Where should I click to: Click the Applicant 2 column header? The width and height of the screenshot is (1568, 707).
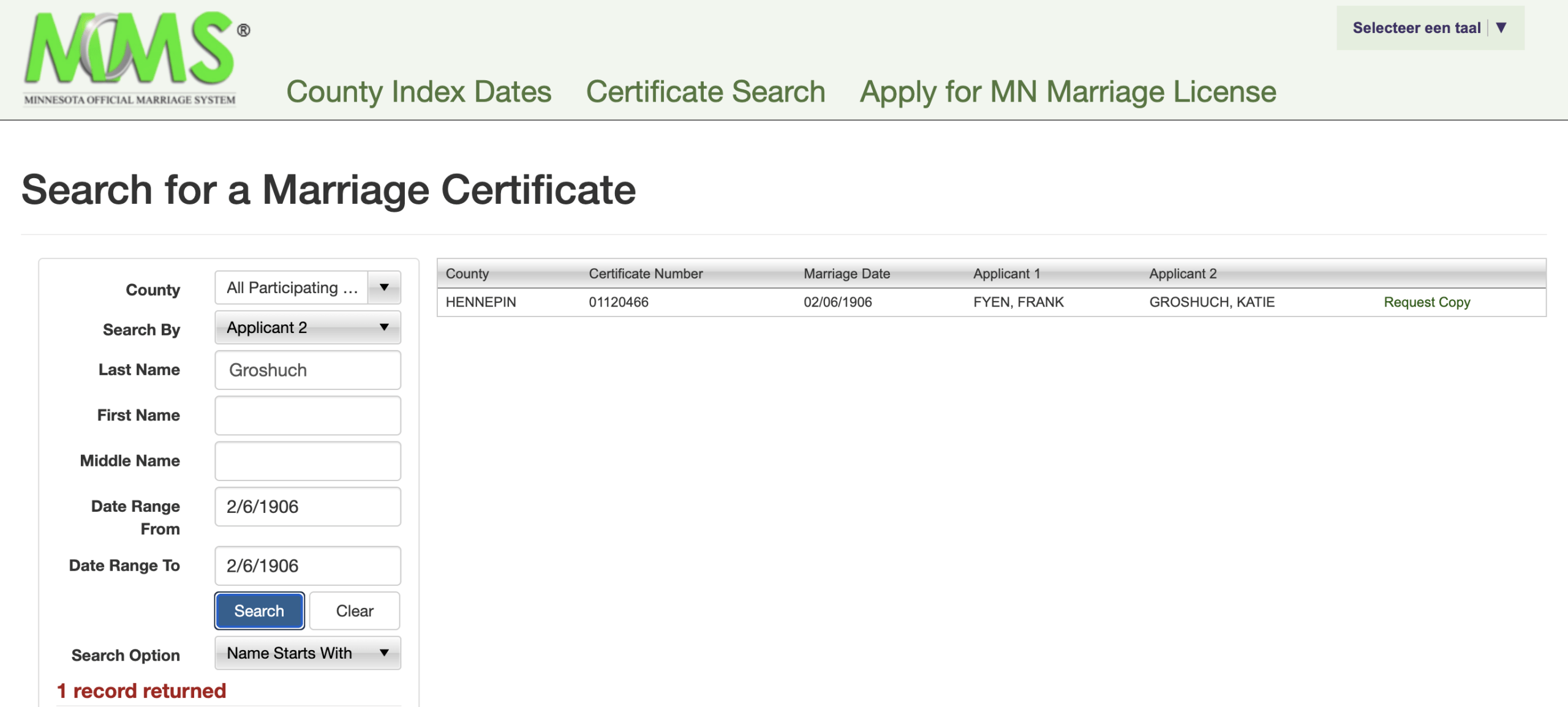click(x=1183, y=274)
